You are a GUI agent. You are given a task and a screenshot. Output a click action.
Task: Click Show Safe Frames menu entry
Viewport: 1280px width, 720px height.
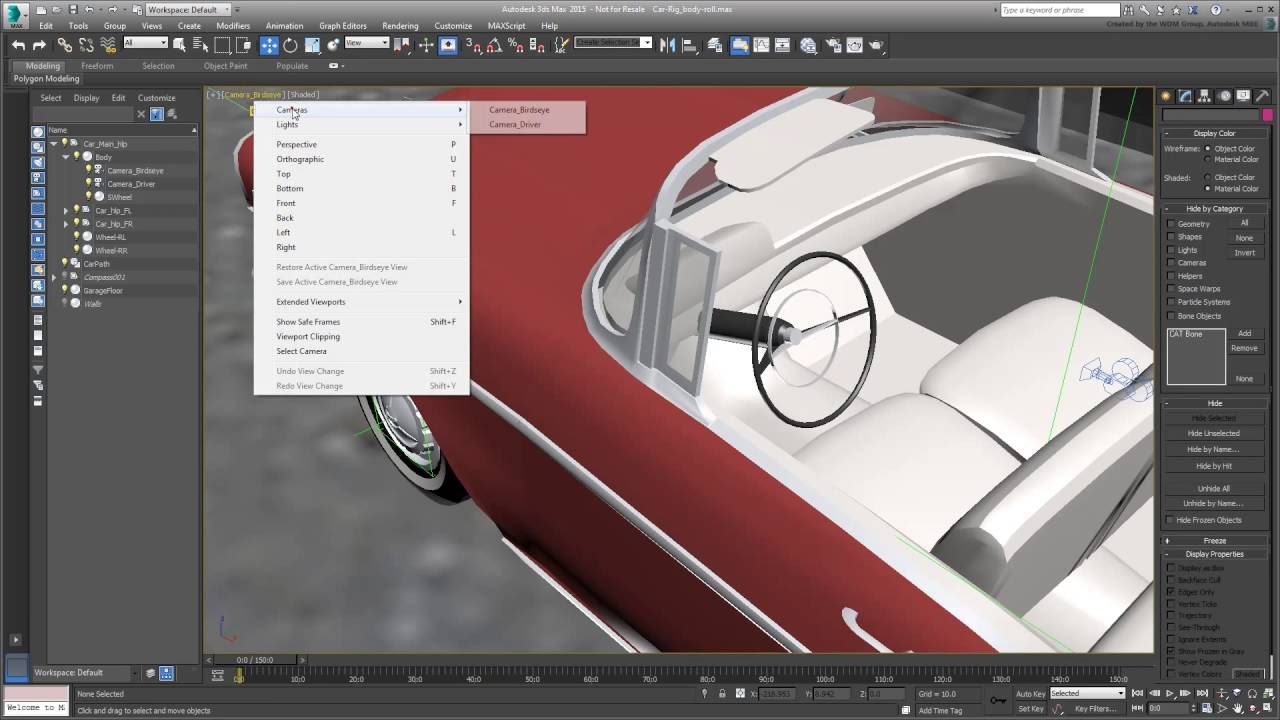[308, 322]
